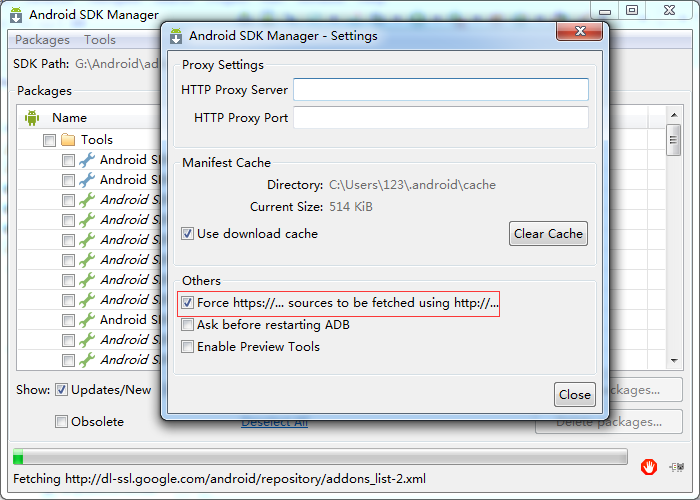
Task: Click the Settings dialog title bar icon
Action: pos(176,36)
